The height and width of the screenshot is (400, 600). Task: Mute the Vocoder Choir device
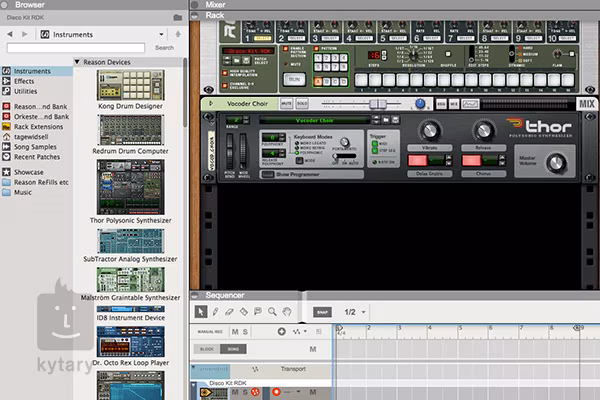coord(286,103)
